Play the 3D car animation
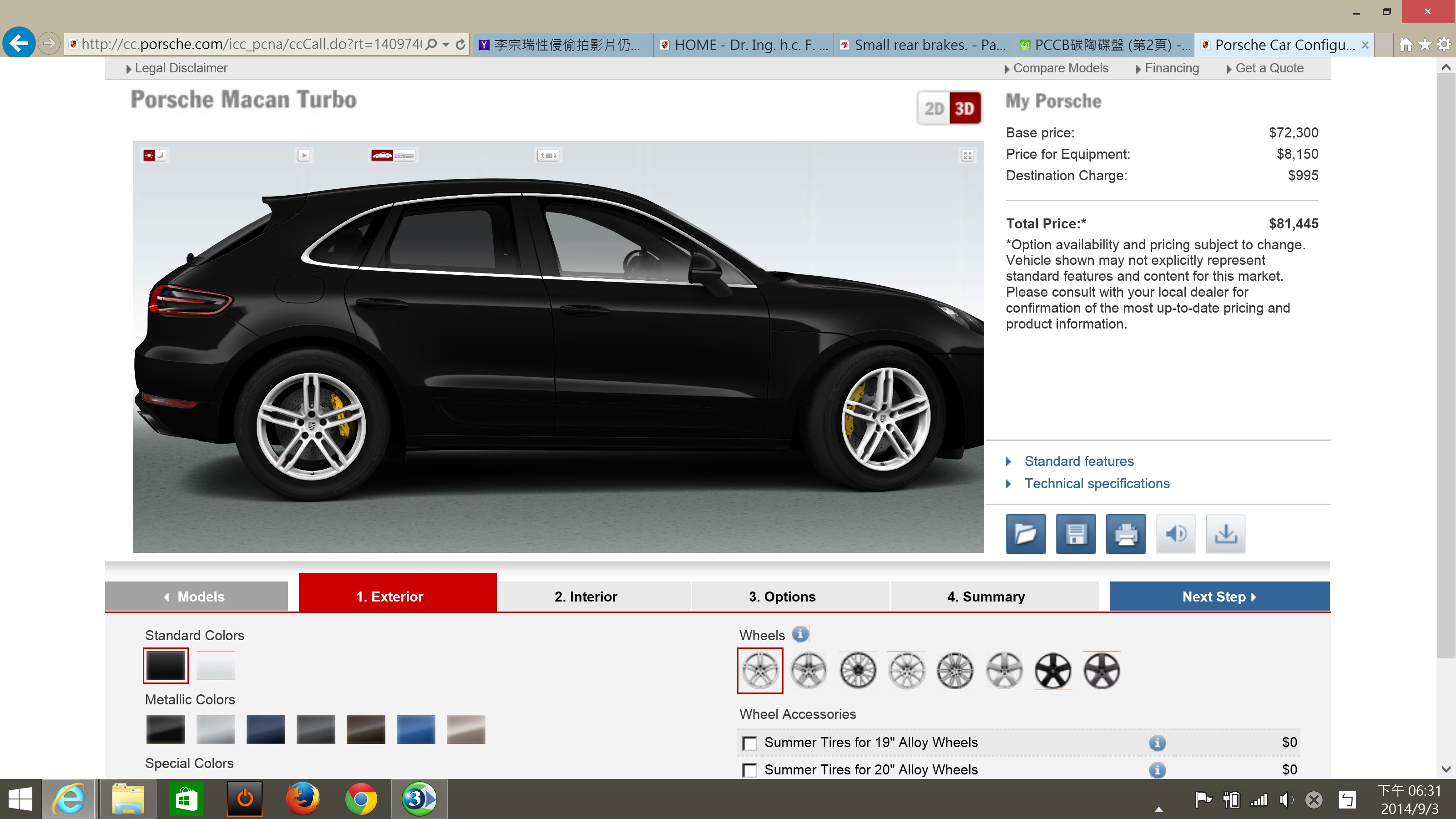The image size is (1456, 819). [304, 155]
